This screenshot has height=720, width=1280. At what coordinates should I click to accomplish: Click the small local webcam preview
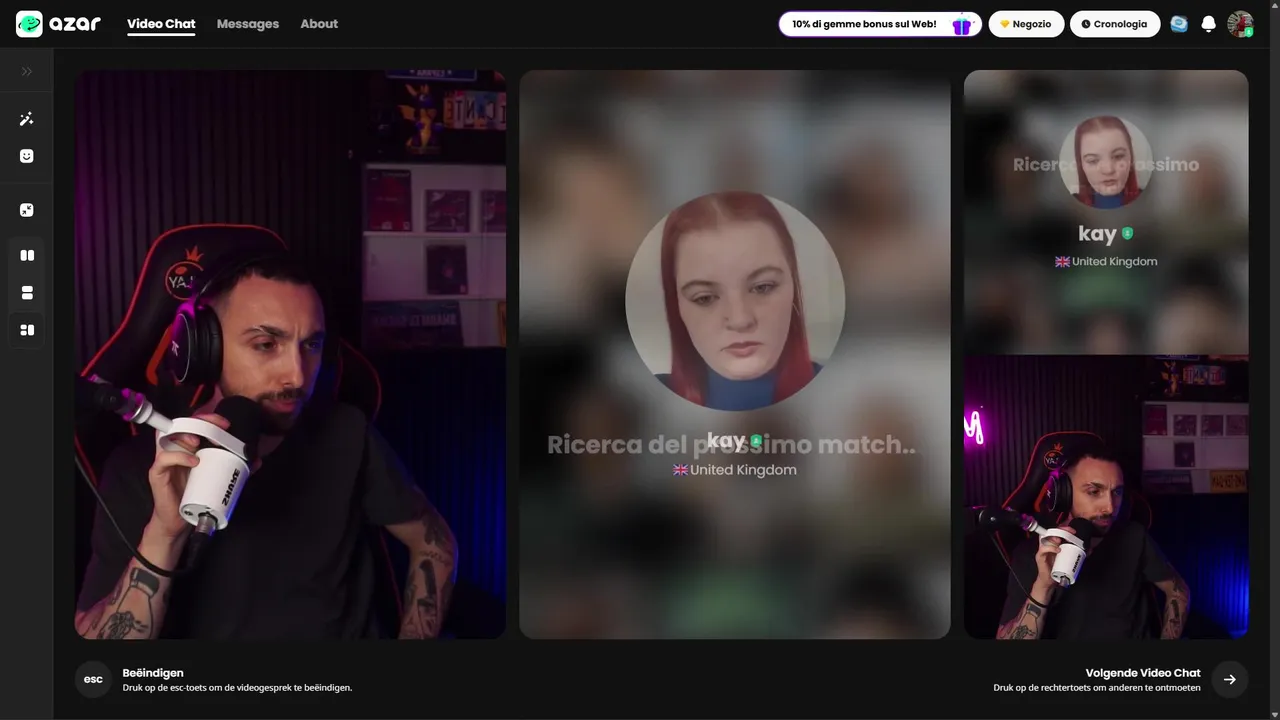click(1106, 497)
